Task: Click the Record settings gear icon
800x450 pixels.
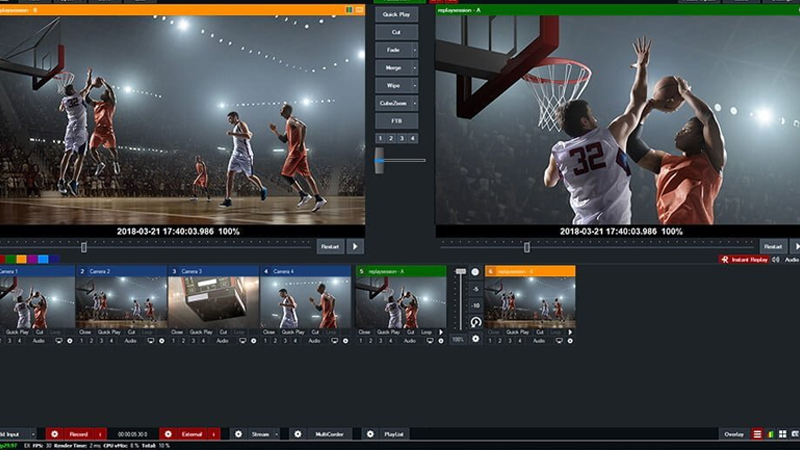Action: coord(52,434)
